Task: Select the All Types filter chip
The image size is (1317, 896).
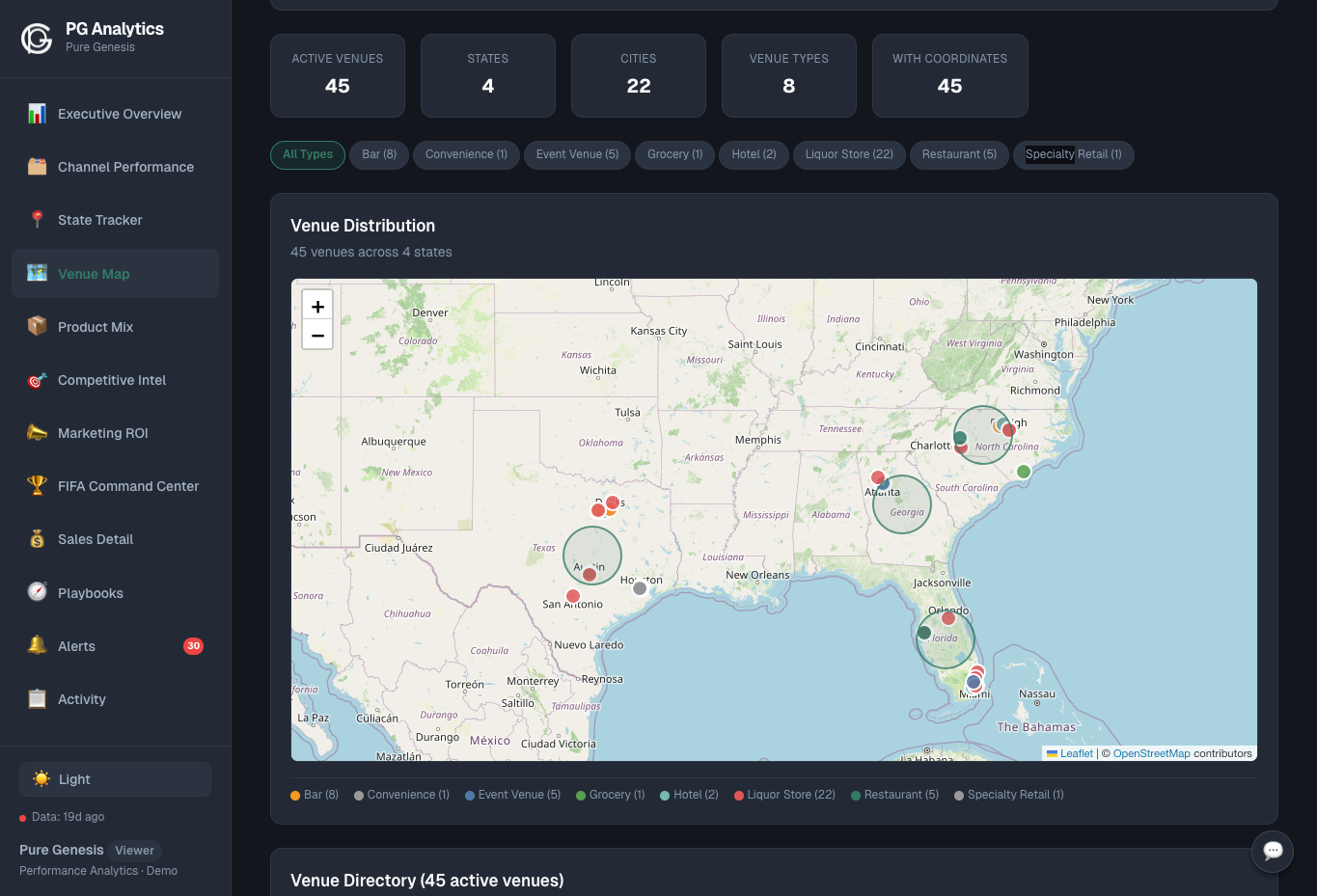Action: 308,154
